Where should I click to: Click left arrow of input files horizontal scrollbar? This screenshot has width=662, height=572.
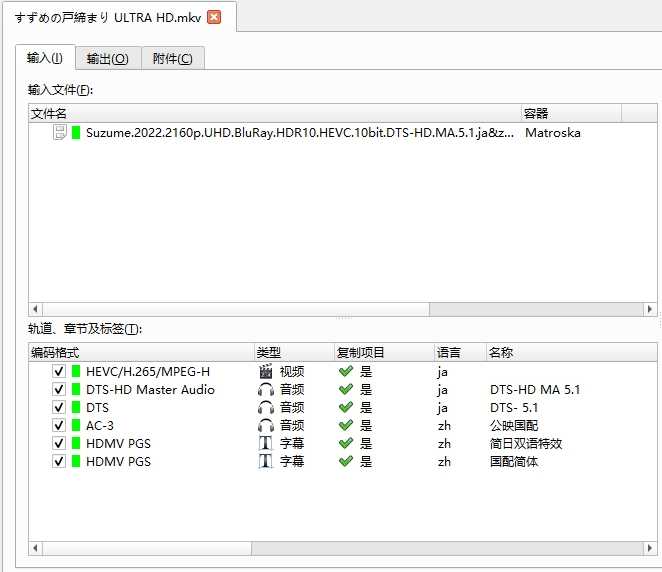pos(35,309)
